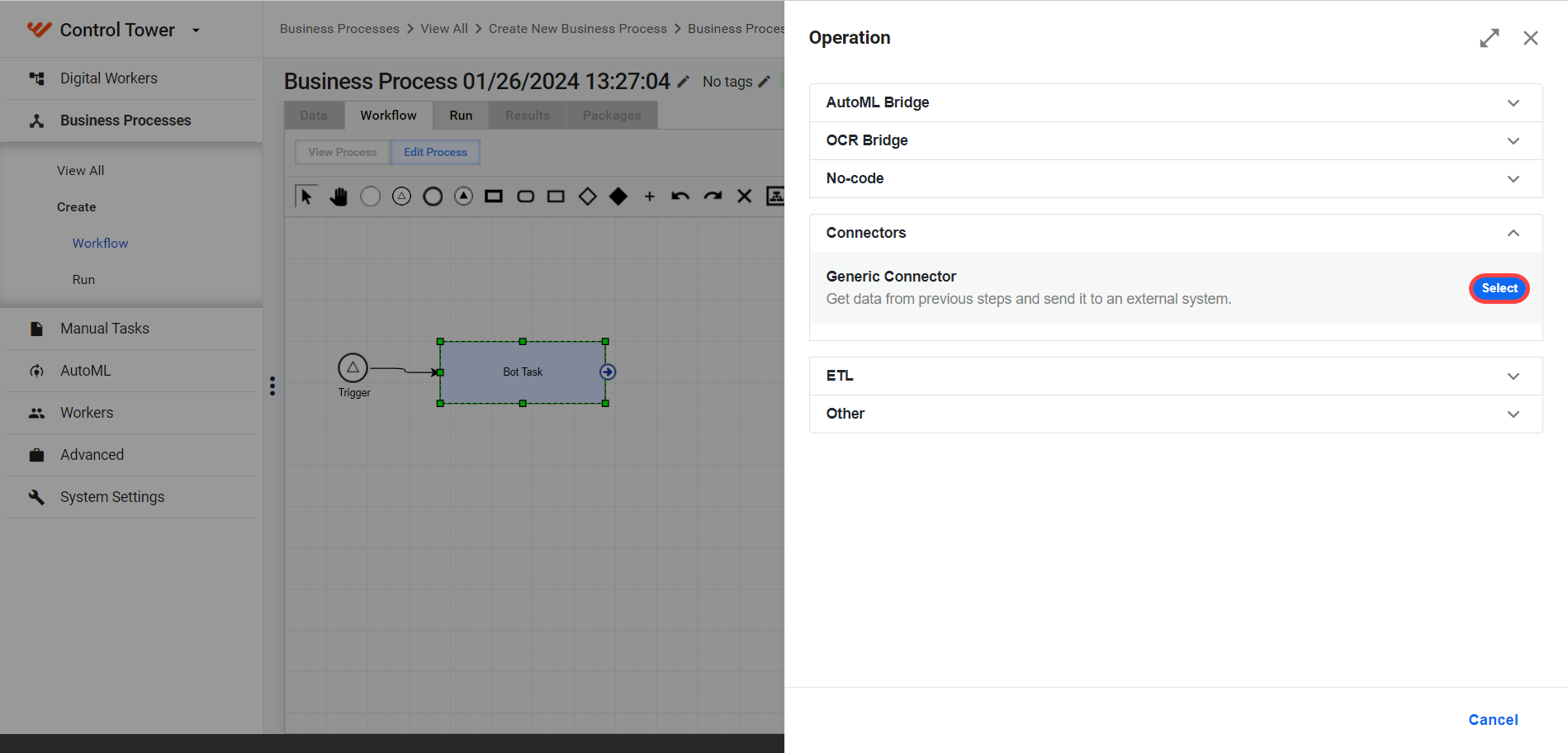Expand the Operation panel to full size

pos(1489,38)
